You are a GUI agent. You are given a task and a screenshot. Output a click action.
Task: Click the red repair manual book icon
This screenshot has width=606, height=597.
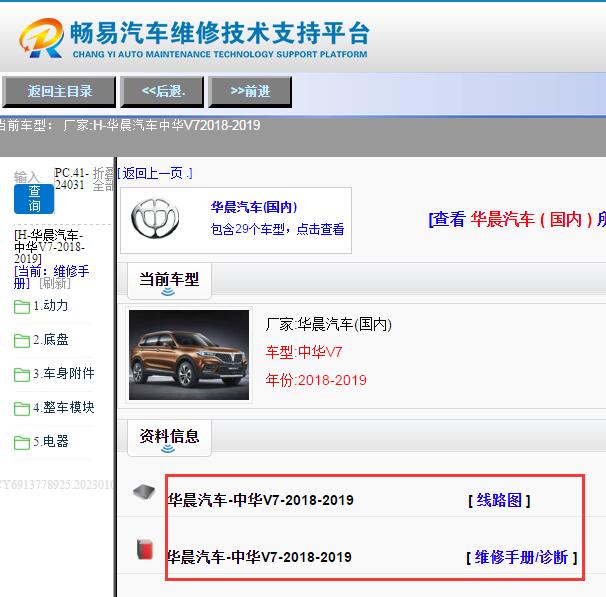(x=145, y=549)
